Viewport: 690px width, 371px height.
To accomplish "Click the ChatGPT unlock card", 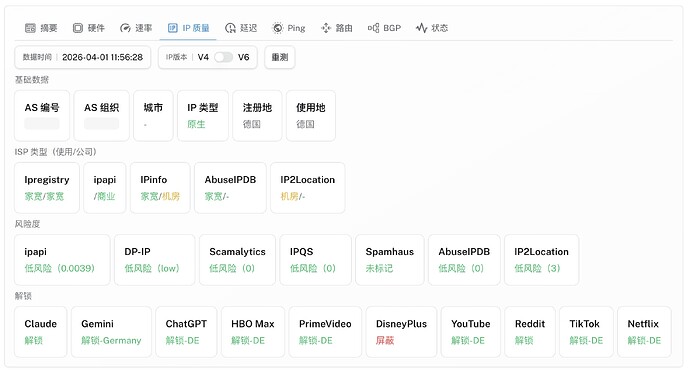I will click(186, 332).
